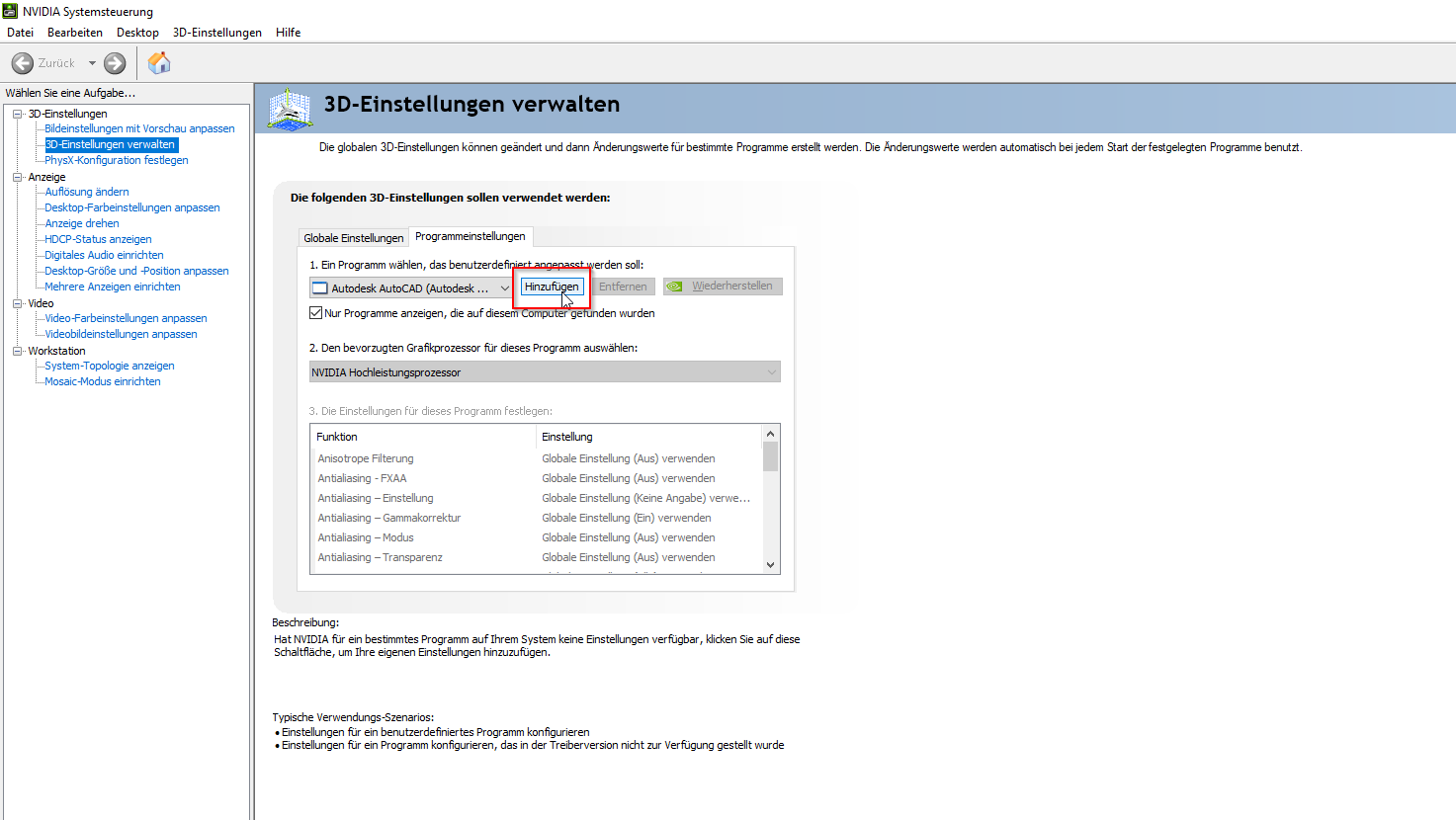
Task: Open 'Auflösung ändern' in task tree
Action: 87,192
